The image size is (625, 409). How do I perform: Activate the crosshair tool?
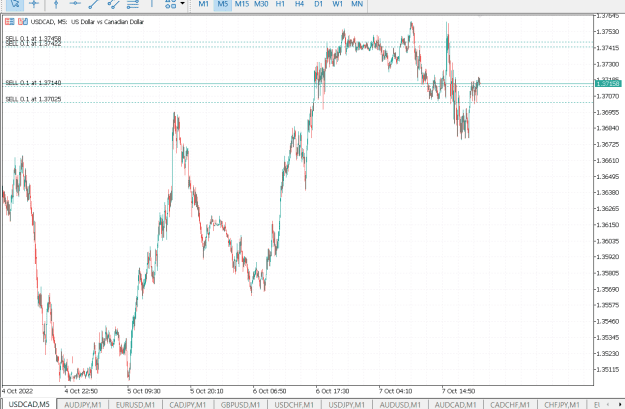pyautogui.click(x=34, y=4)
